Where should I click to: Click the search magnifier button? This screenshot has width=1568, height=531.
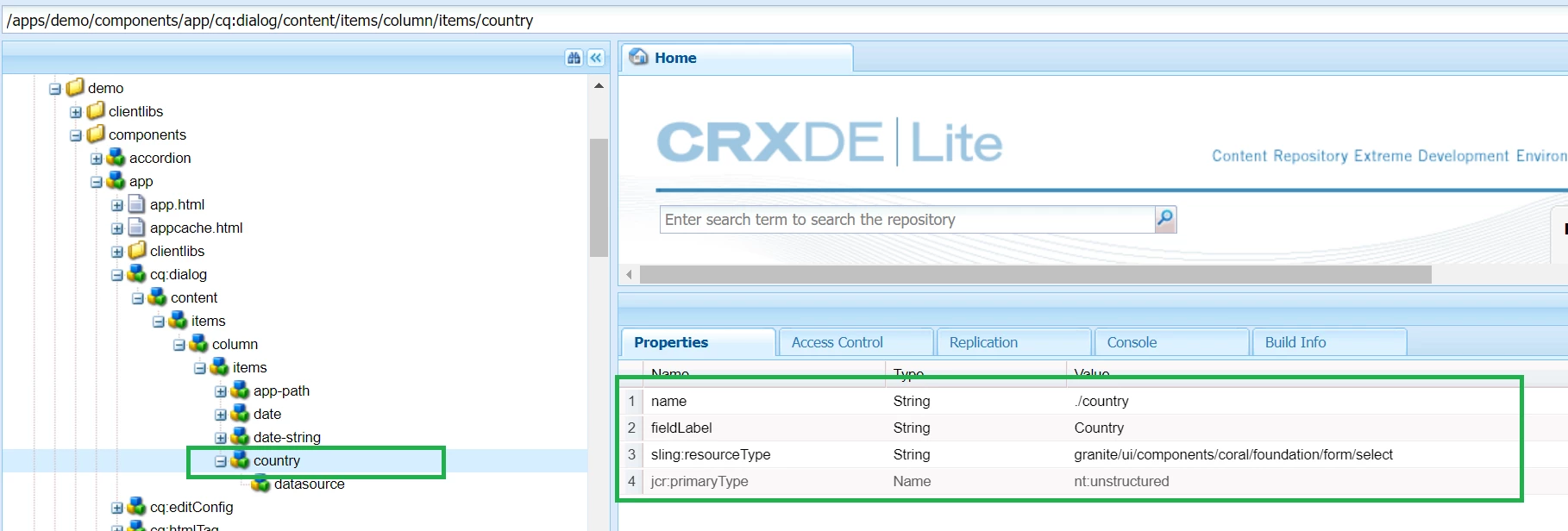pyautogui.click(x=1165, y=219)
